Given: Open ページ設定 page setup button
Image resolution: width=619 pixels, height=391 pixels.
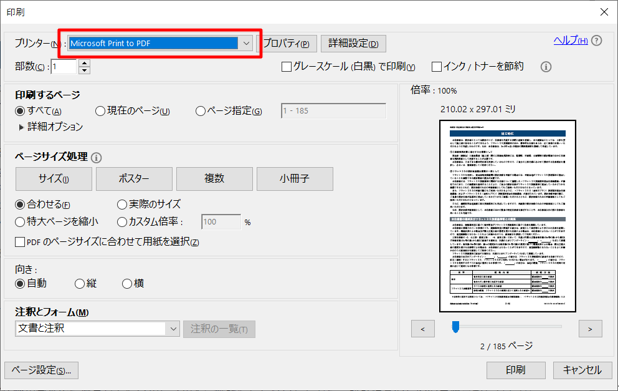Looking at the screenshot, I should [41, 370].
